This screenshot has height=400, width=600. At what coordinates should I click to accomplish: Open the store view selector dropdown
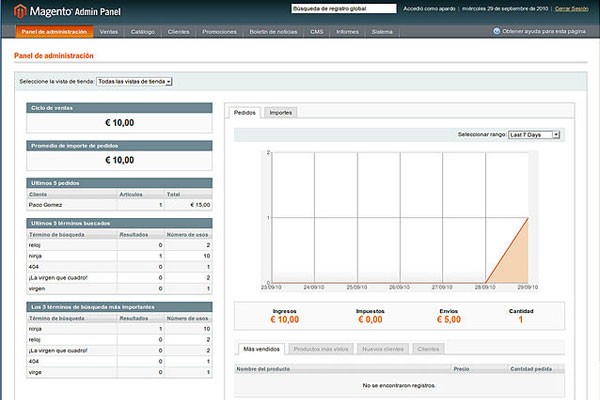135,81
